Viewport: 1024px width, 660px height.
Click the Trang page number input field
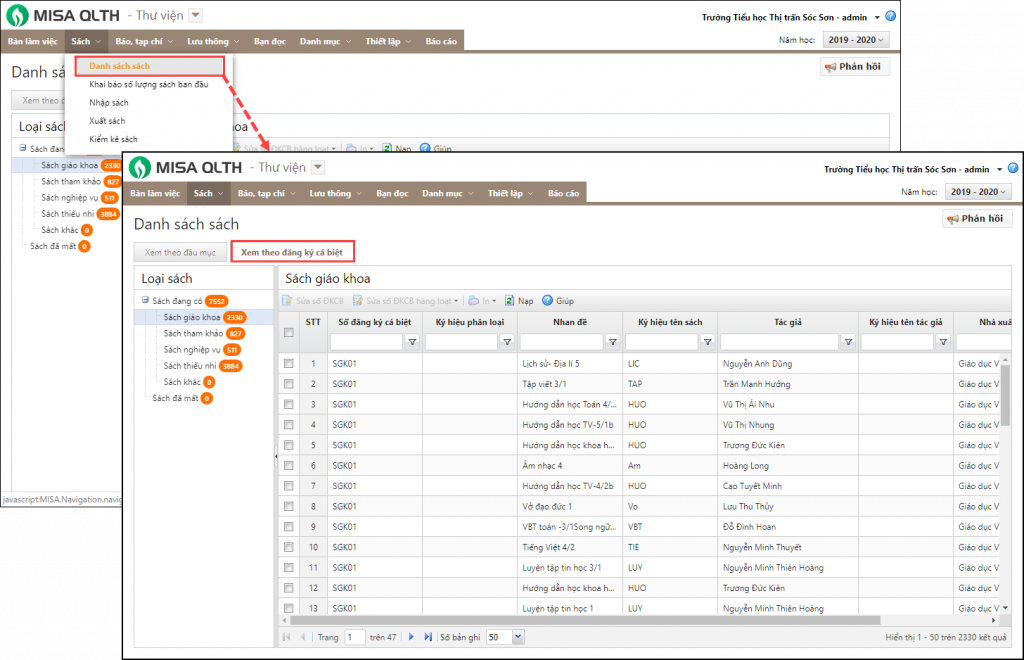tap(354, 636)
